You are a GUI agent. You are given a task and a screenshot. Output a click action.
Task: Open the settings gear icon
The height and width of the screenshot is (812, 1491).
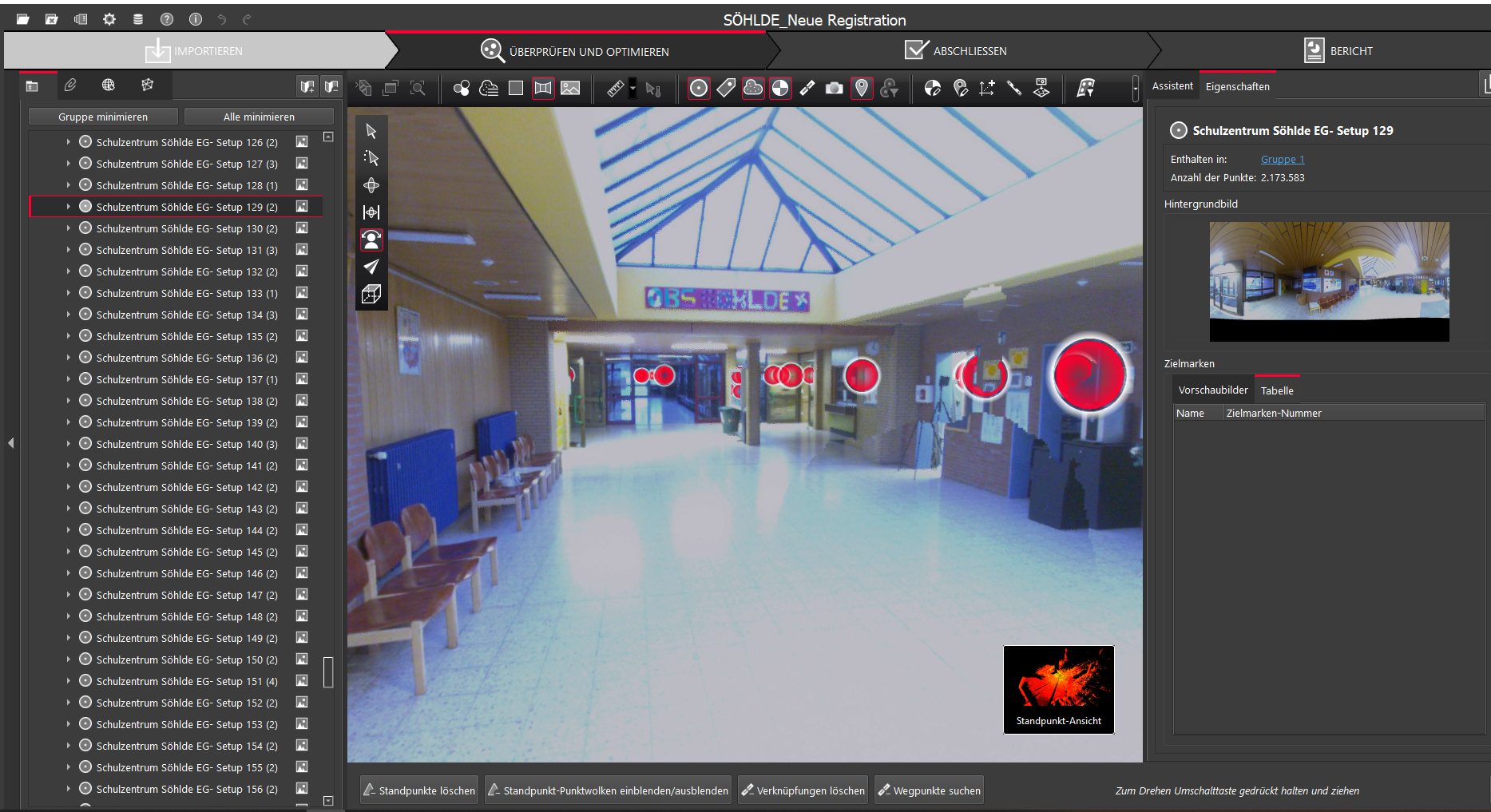click(109, 19)
